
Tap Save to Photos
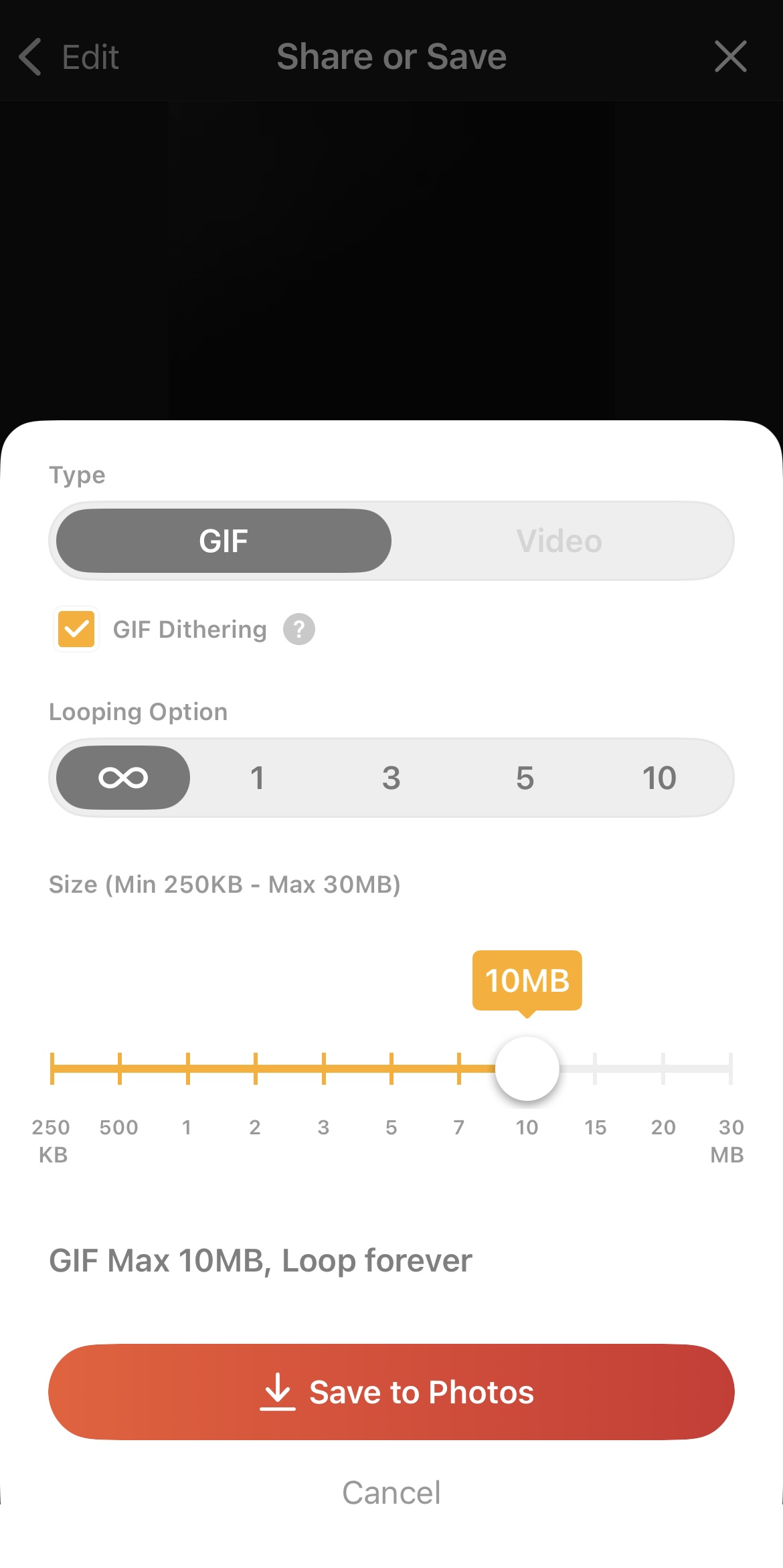coord(391,1391)
